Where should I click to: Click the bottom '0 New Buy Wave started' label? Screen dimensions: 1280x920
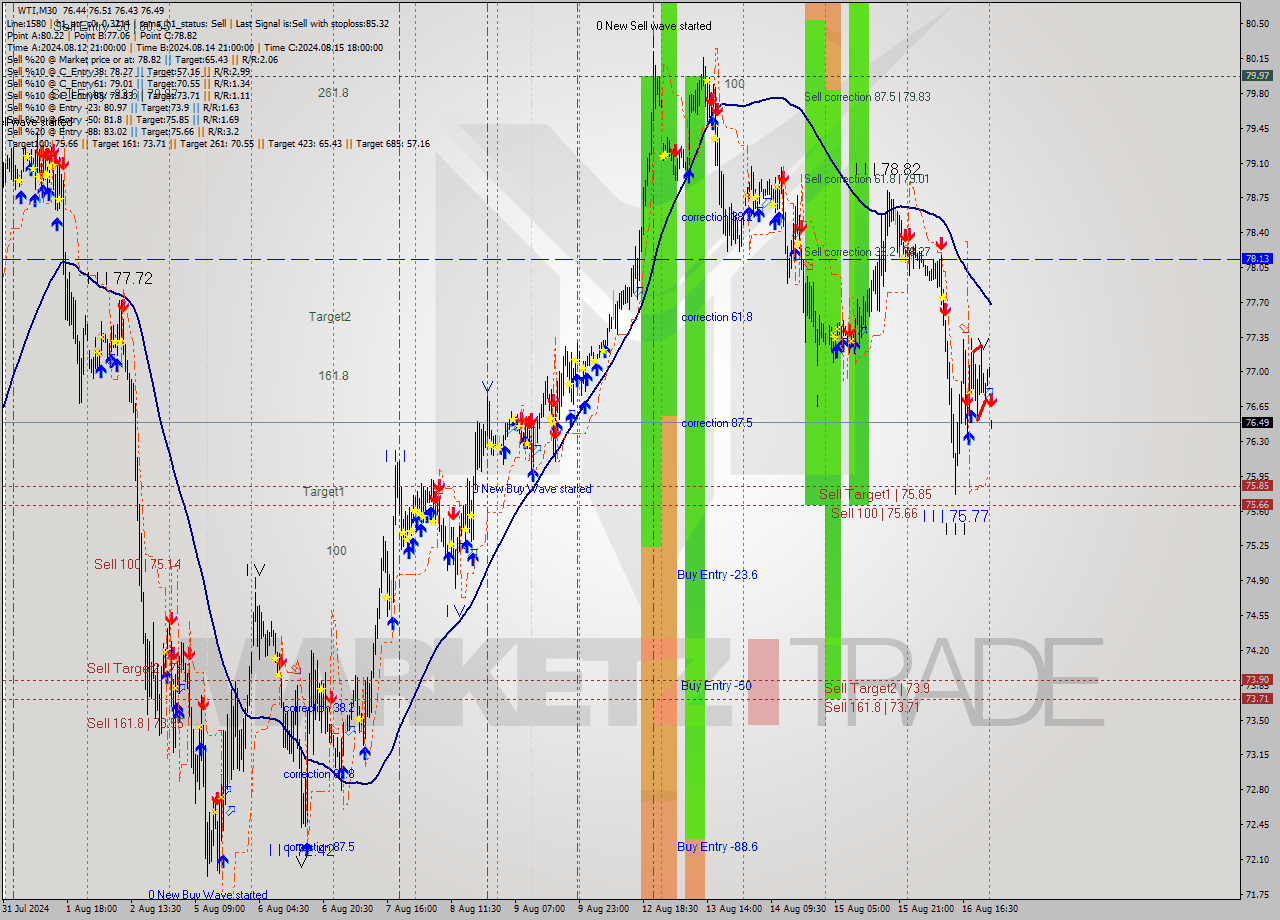[x=208, y=895]
